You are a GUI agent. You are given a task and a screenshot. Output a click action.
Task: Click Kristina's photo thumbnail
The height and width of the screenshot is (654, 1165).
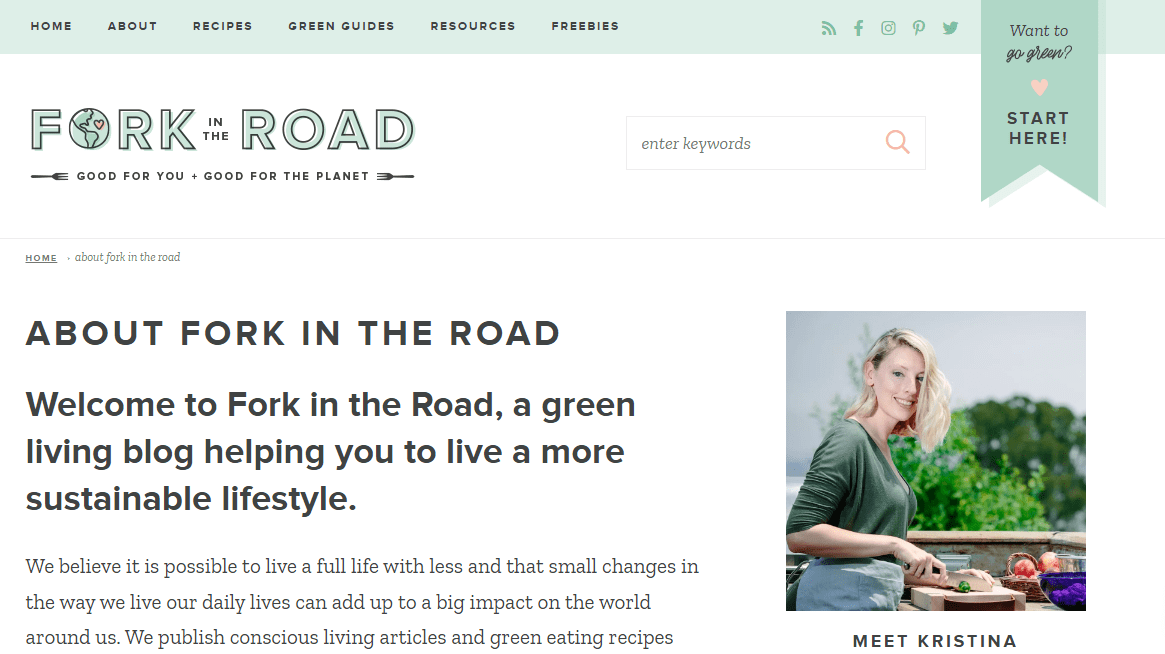935,461
